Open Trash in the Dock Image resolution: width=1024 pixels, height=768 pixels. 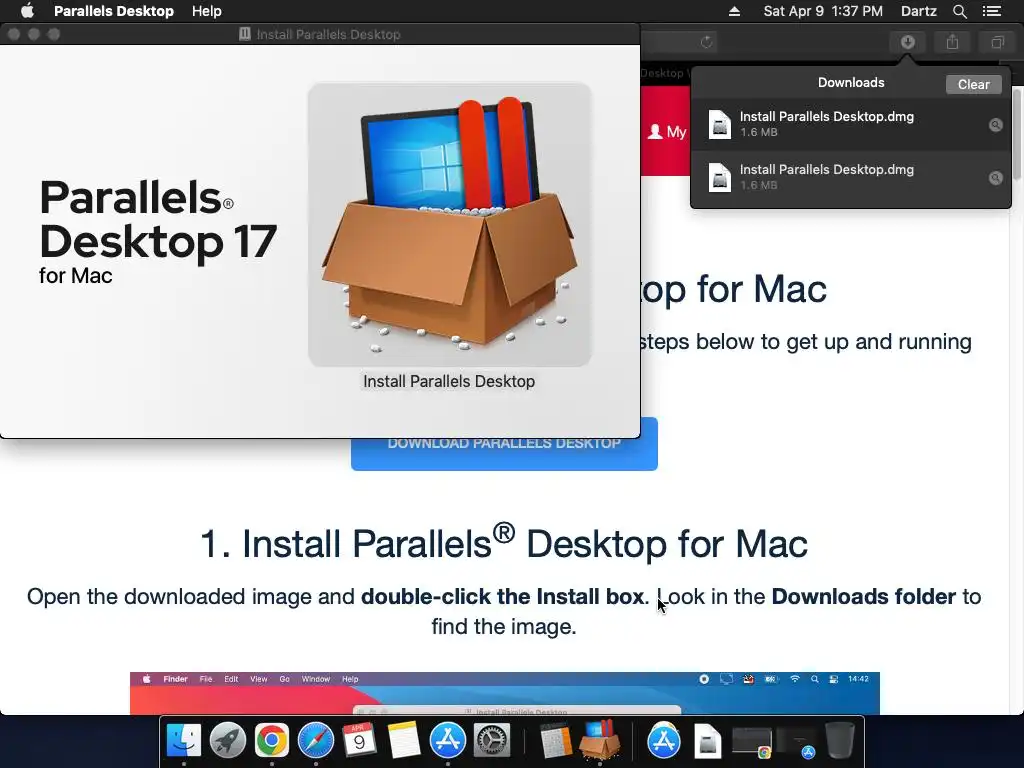point(840,741)
